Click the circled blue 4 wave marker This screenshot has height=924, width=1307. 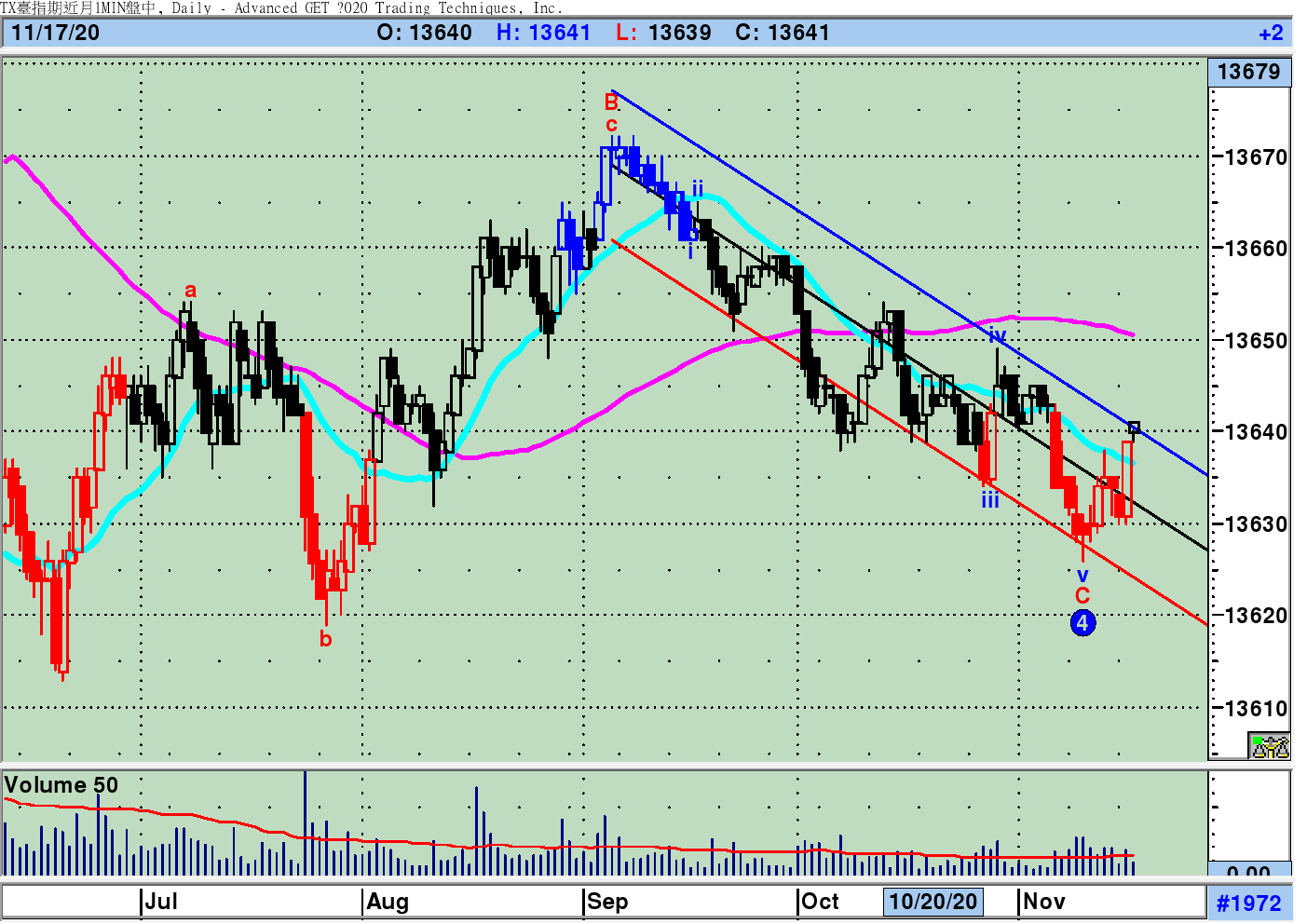1082,623
